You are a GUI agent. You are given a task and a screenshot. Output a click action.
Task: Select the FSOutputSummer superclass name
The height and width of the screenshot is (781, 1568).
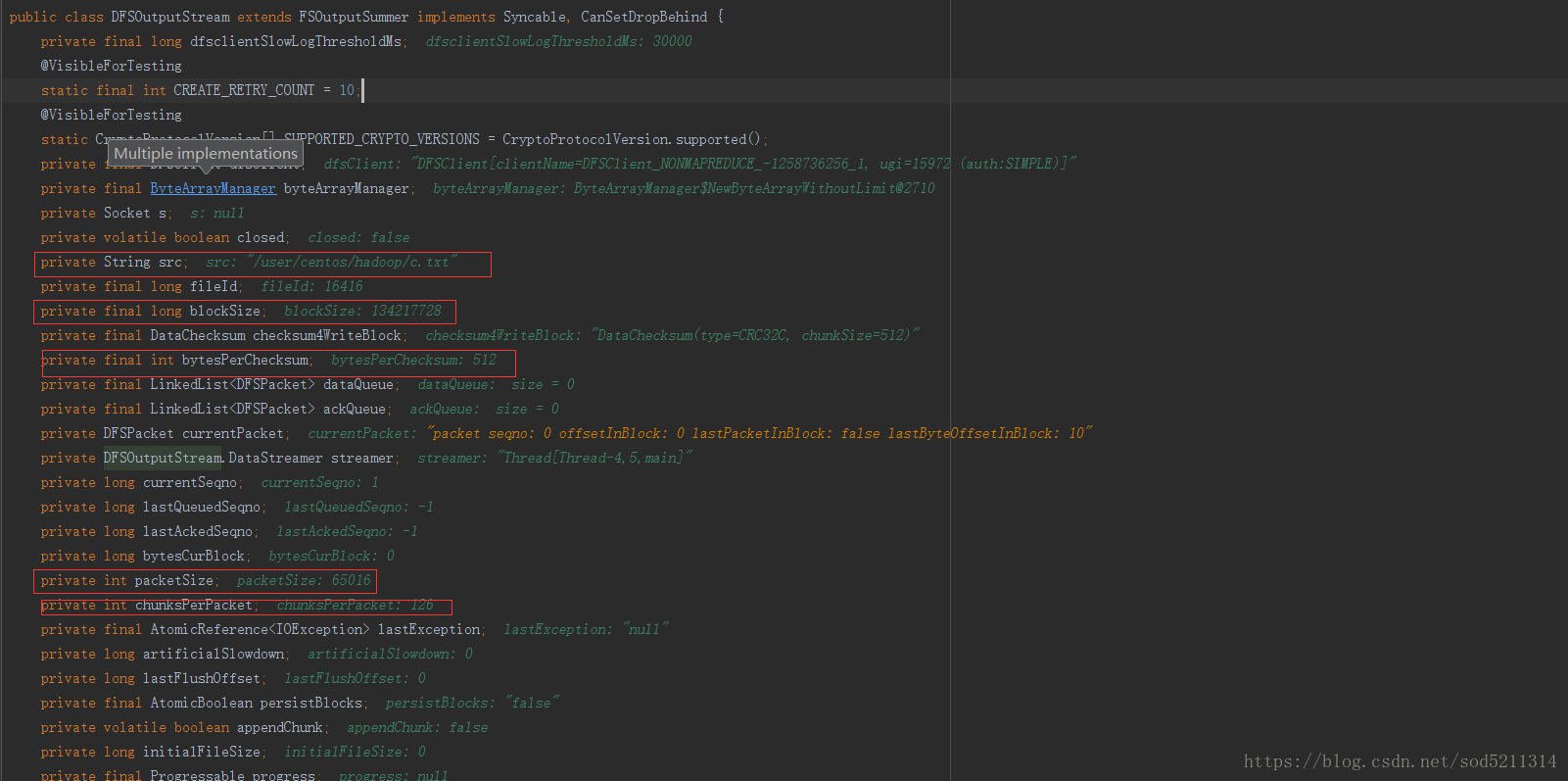(354, 17)
